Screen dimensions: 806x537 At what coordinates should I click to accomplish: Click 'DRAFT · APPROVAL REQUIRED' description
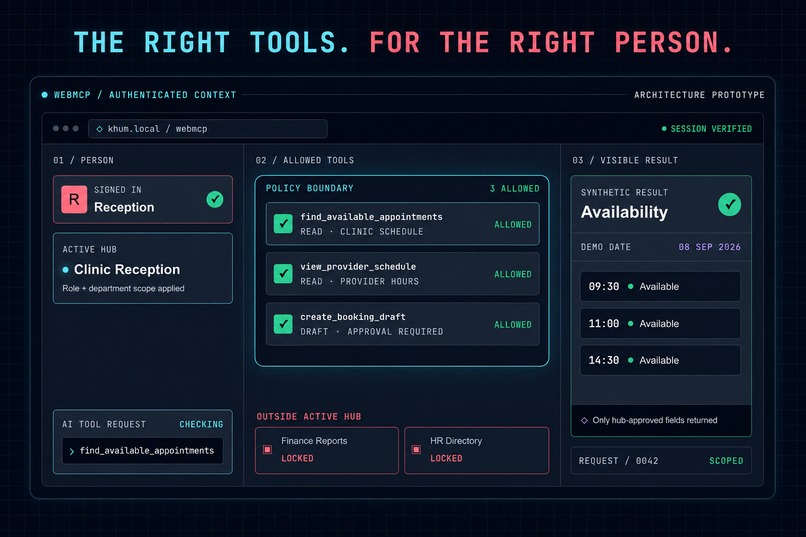(372, 332)
